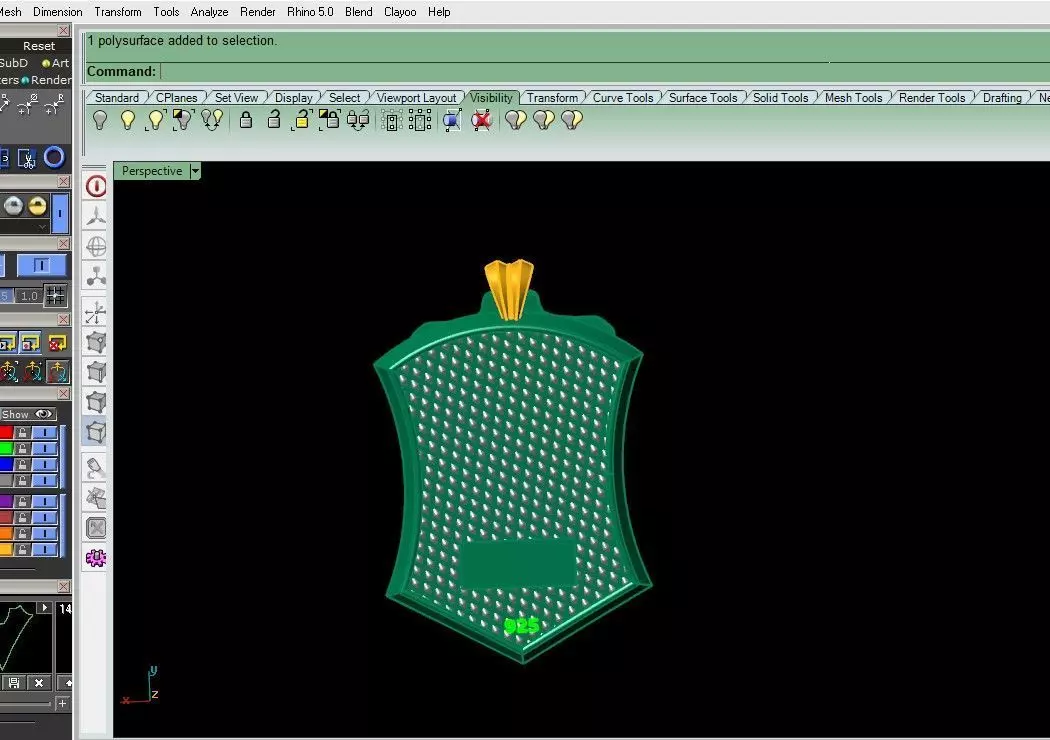Open the Rhino 5.0 menu
Image resolution: width=1050 pixels, height=740 pixels.
pos(310,12)
